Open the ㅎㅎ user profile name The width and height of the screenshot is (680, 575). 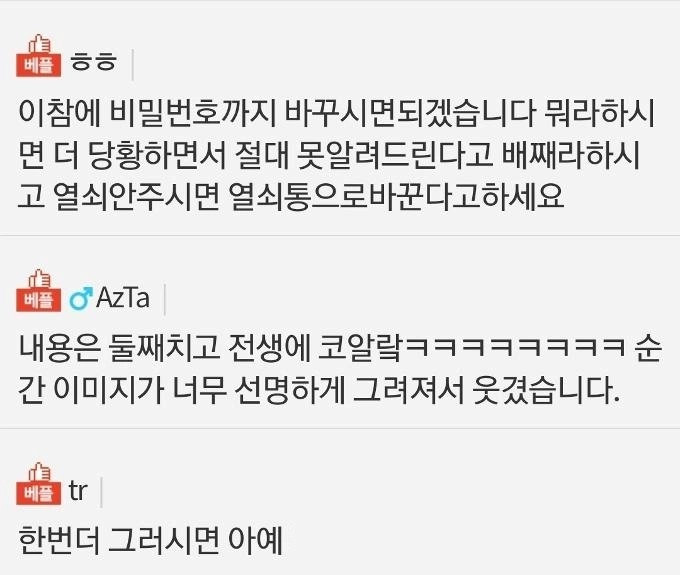94,62
